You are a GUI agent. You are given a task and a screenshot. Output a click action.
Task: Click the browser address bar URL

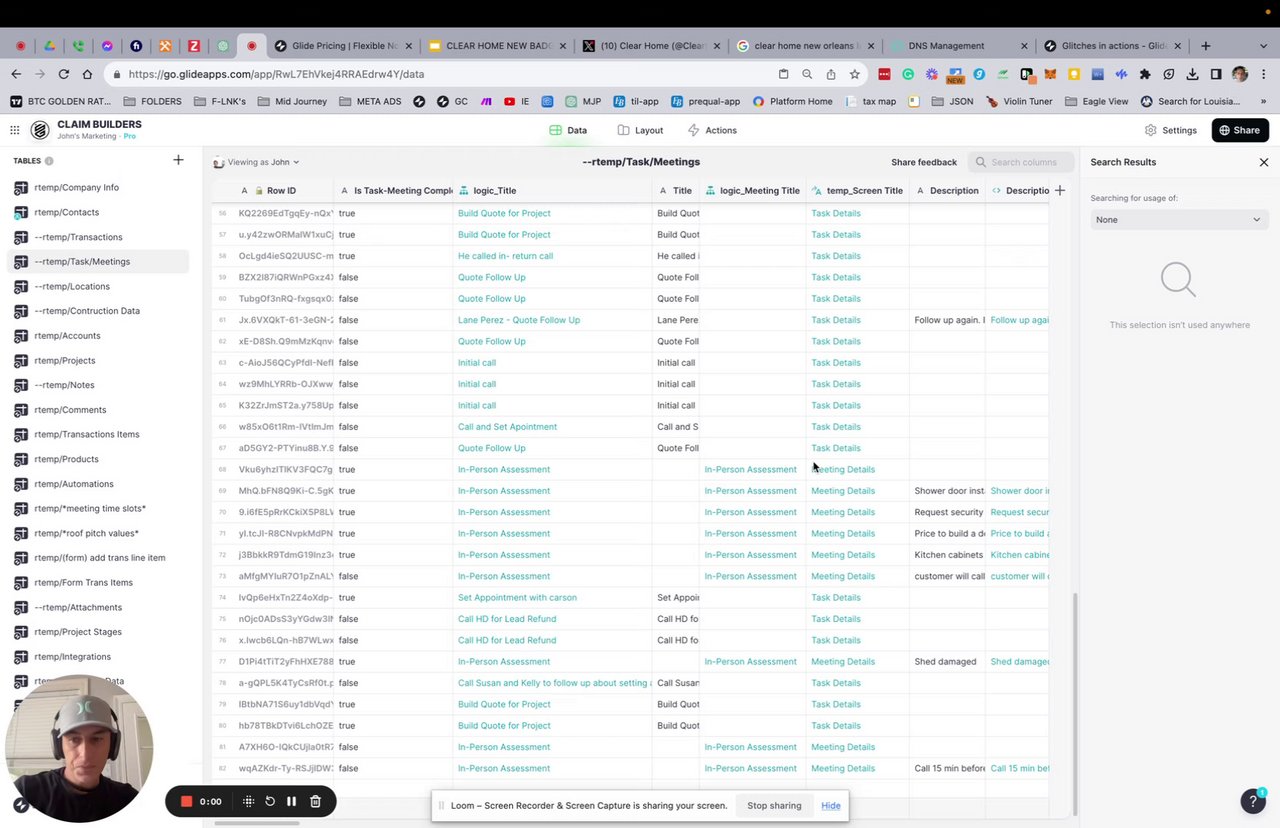(x=276, y=74)
